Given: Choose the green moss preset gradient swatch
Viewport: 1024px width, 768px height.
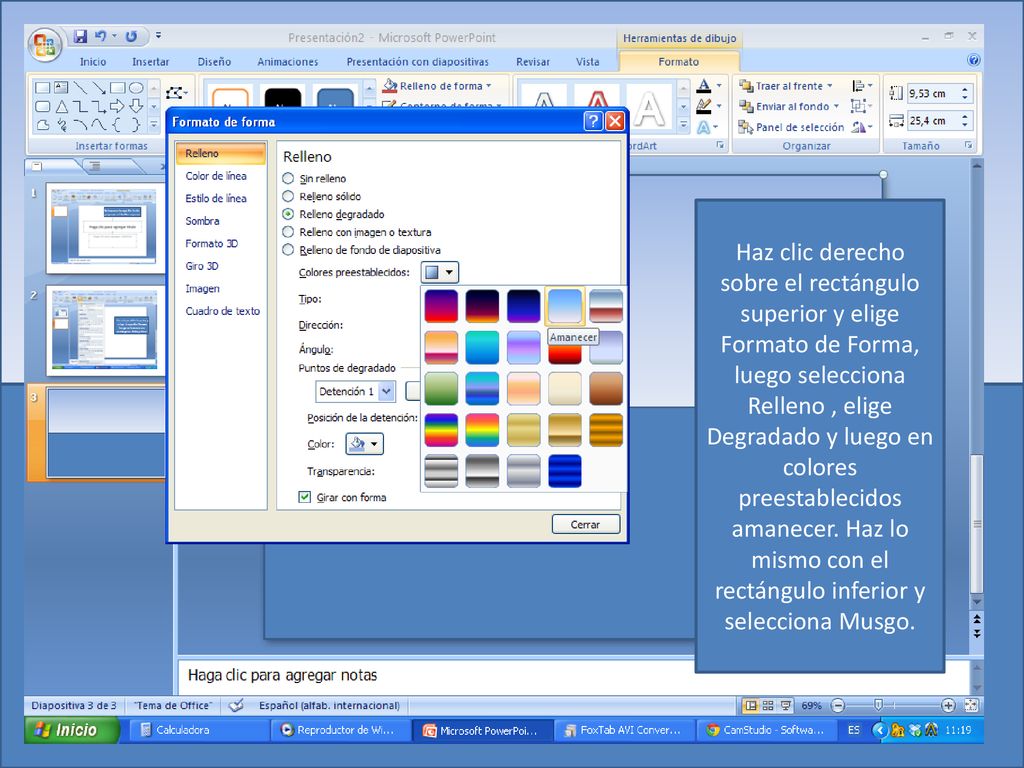Looking at the screenshot, I should [x=441, y=389].
